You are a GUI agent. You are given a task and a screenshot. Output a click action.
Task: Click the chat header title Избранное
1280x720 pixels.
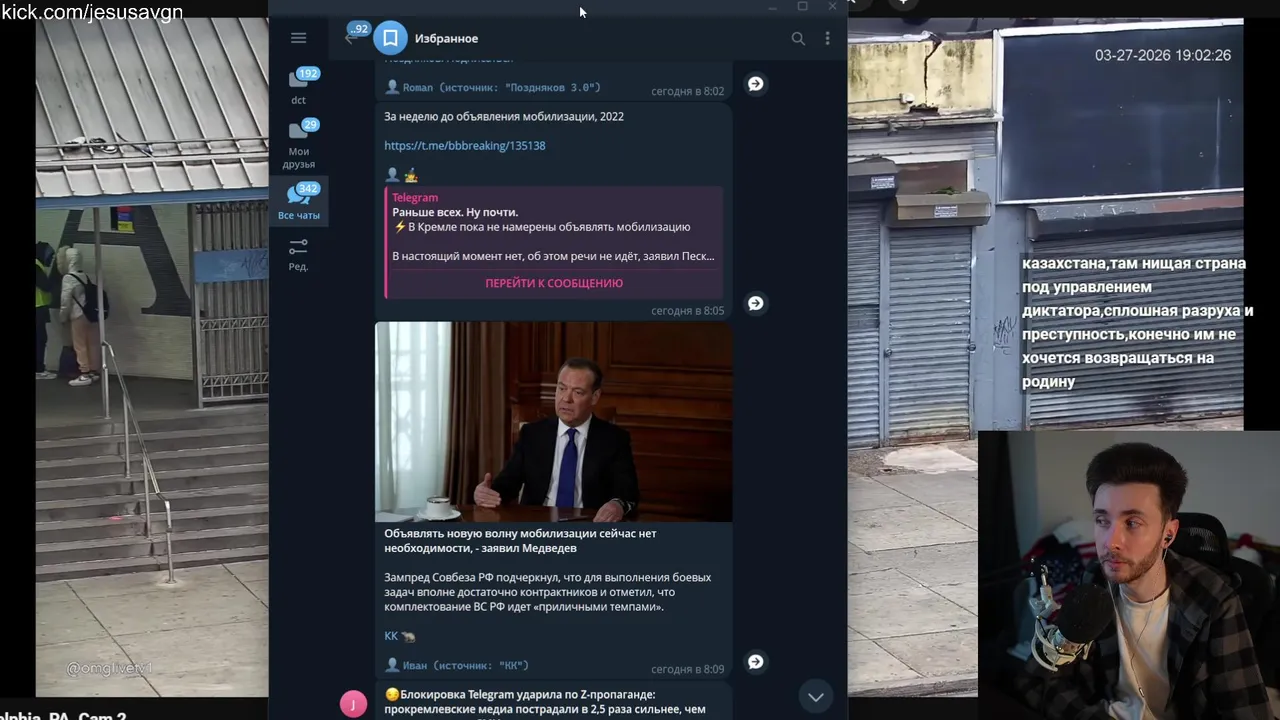(446, 38)
